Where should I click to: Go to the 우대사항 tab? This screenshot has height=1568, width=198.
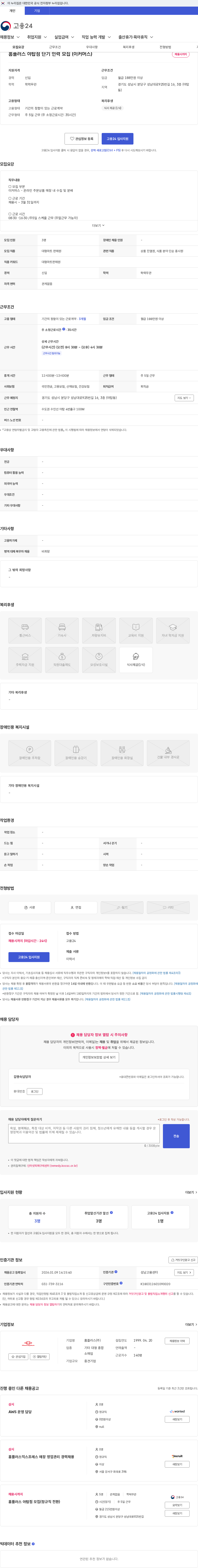pyautogui.click(x=92, y=47)
